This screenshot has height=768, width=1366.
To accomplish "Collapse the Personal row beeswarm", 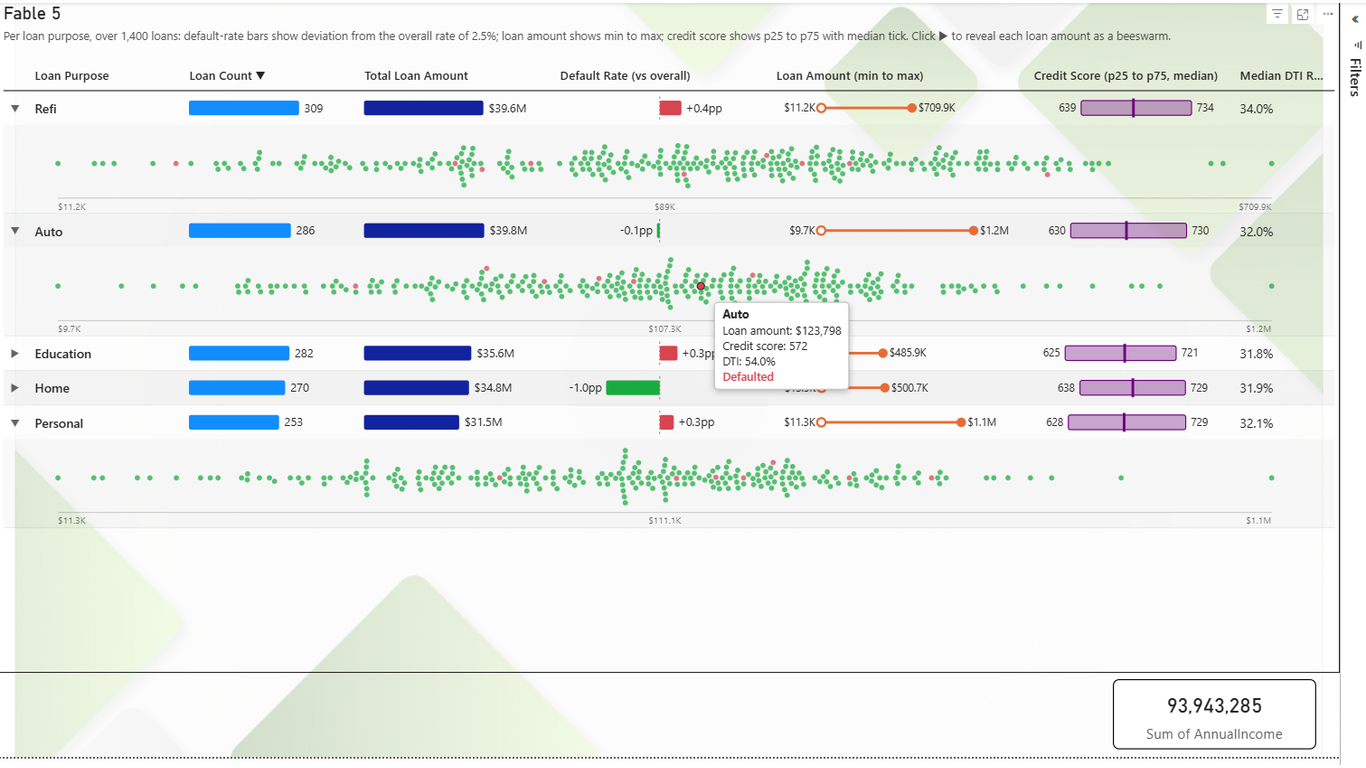I will pyautogui.click(x=15, y=423).
